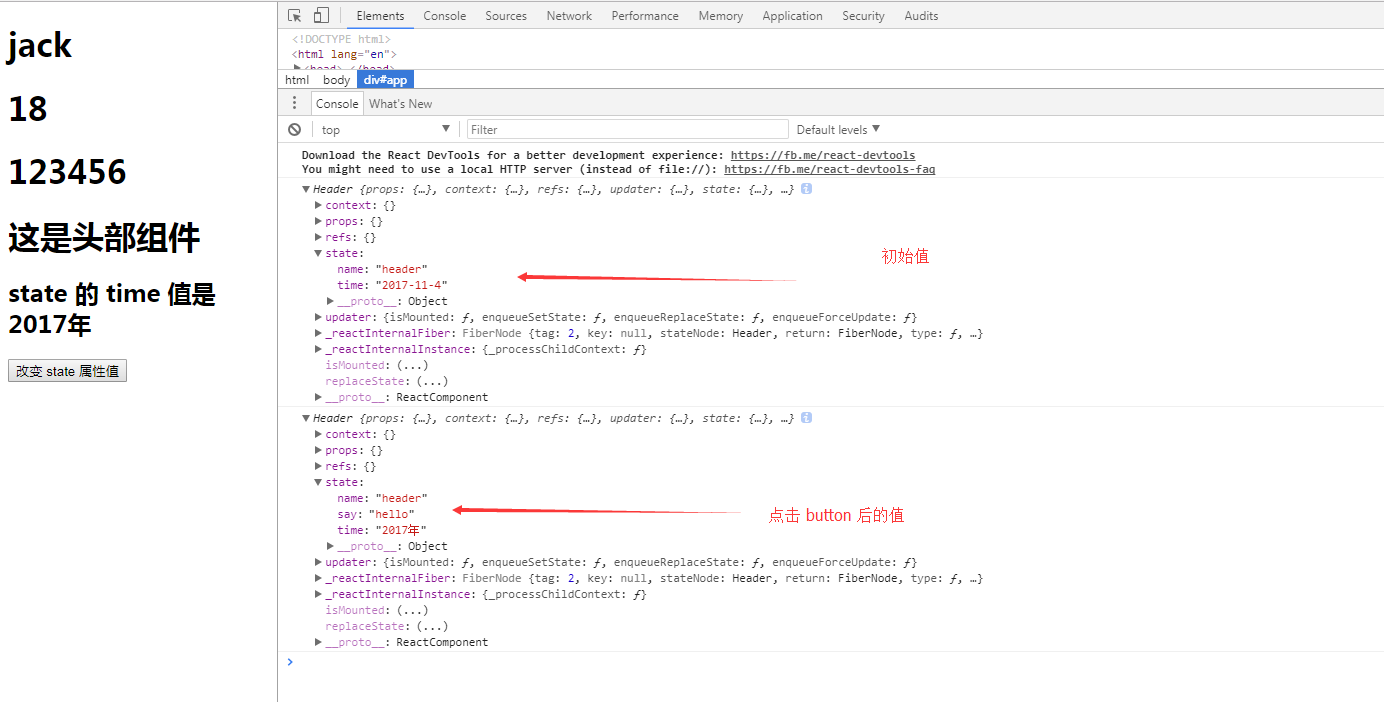Viewport: 1384px width, 702px height.
Task: Open the Network tab
Action: [569, 16]
